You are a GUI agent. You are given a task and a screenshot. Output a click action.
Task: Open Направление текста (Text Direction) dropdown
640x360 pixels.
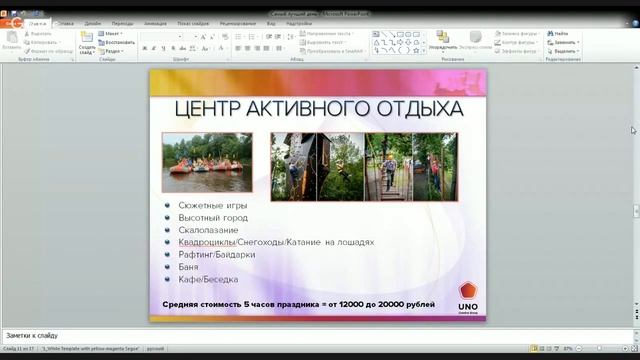point(327,33)
